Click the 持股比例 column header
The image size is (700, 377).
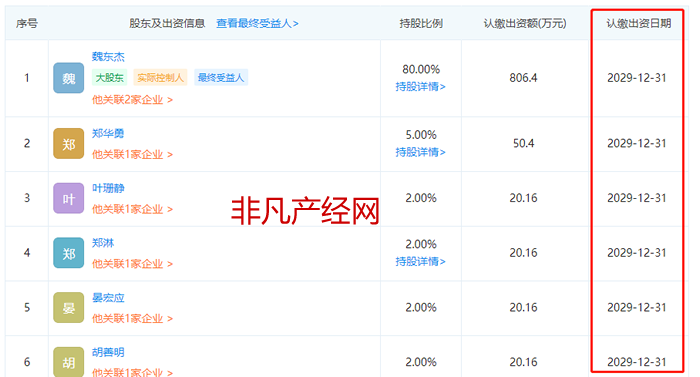(421, 23)
